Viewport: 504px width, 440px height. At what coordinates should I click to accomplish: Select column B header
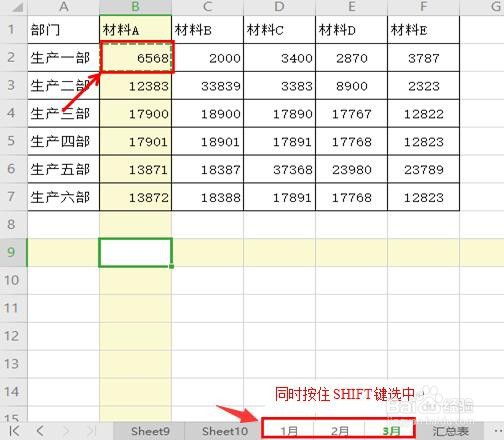tap(135, 7)
